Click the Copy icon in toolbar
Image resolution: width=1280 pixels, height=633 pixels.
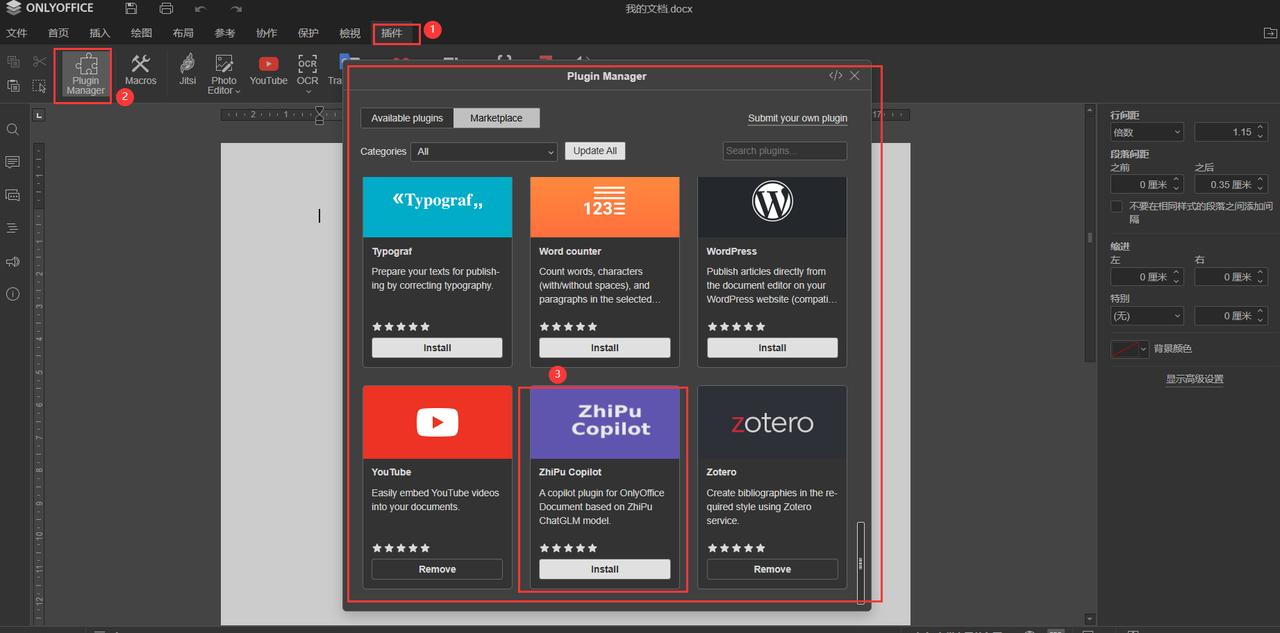(x=14, y=62)
